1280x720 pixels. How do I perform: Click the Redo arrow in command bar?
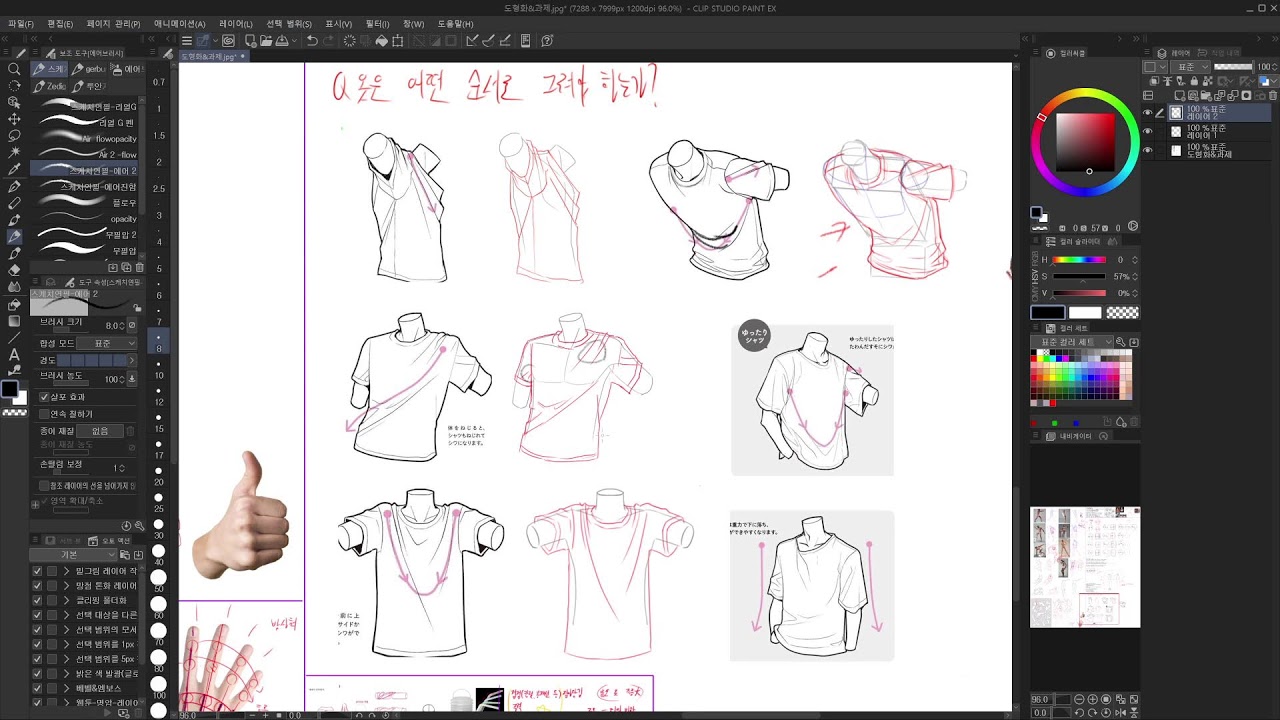[x=329, y=41]
